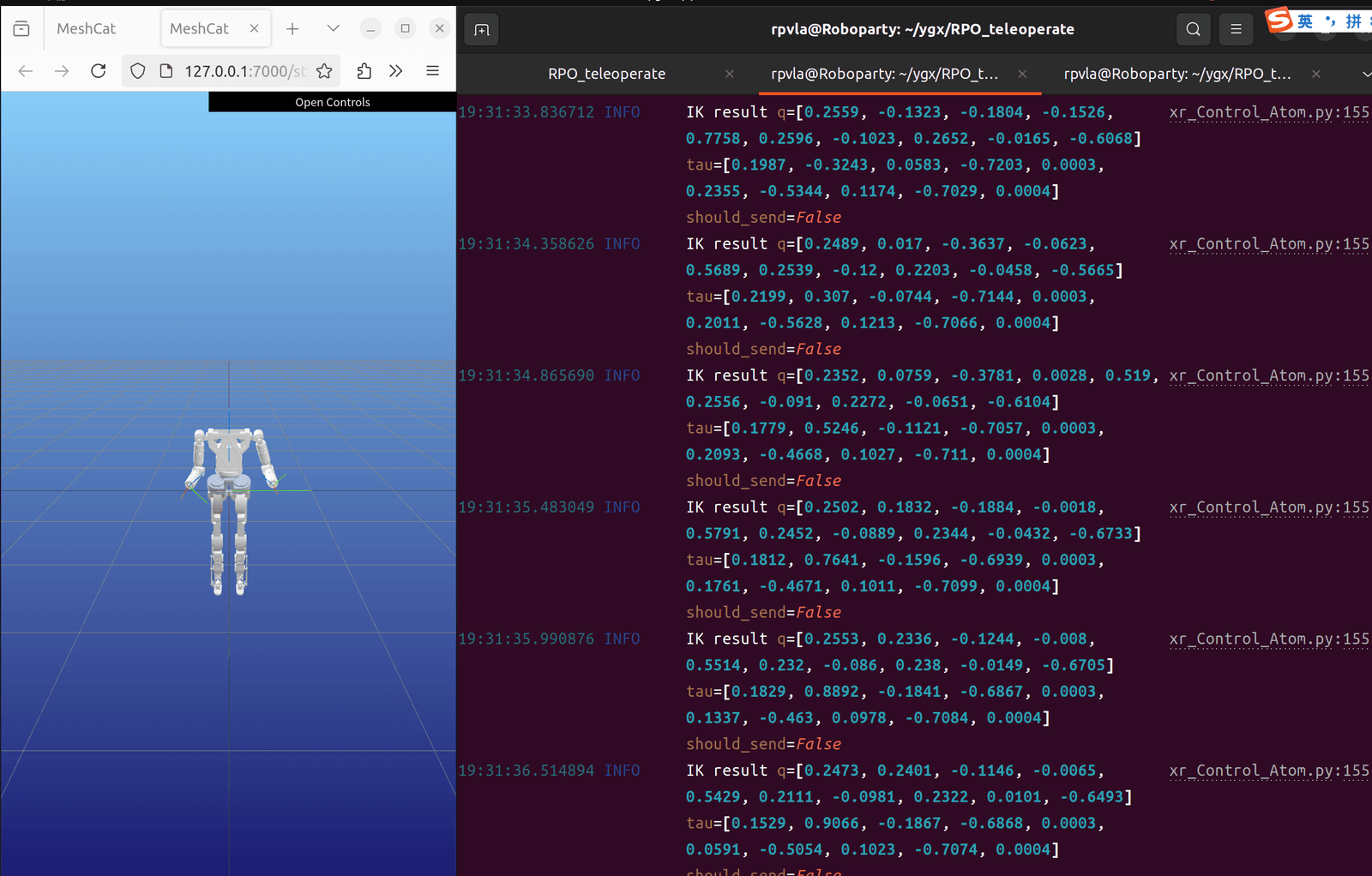Click the Sogou punctuation toggle icon
1372x876 pixels.
[1329, 21]
